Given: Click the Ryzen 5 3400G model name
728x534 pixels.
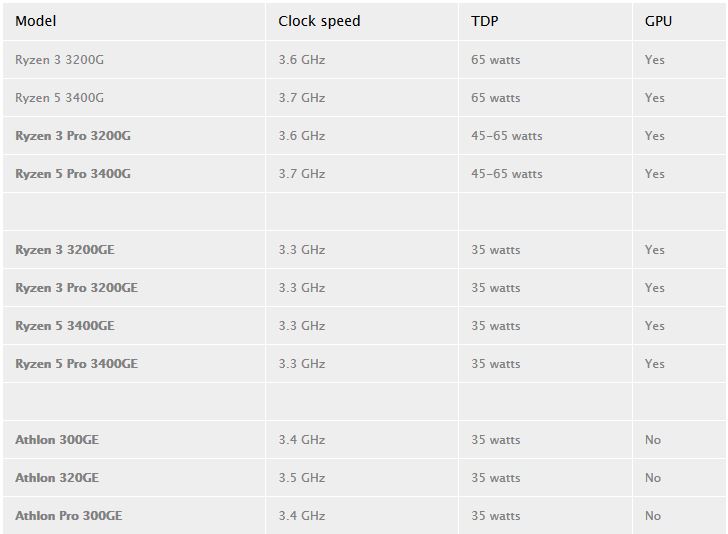Looking at the screenshot, I should [x=59, y=98].
